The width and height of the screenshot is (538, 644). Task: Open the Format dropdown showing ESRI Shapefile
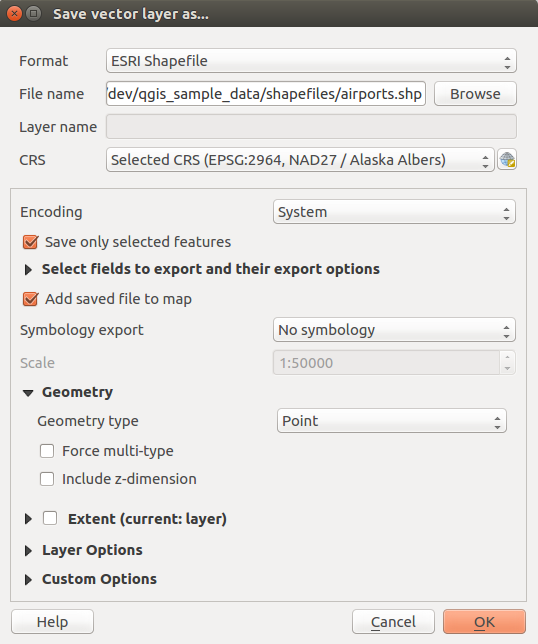(x=311, y=61)
